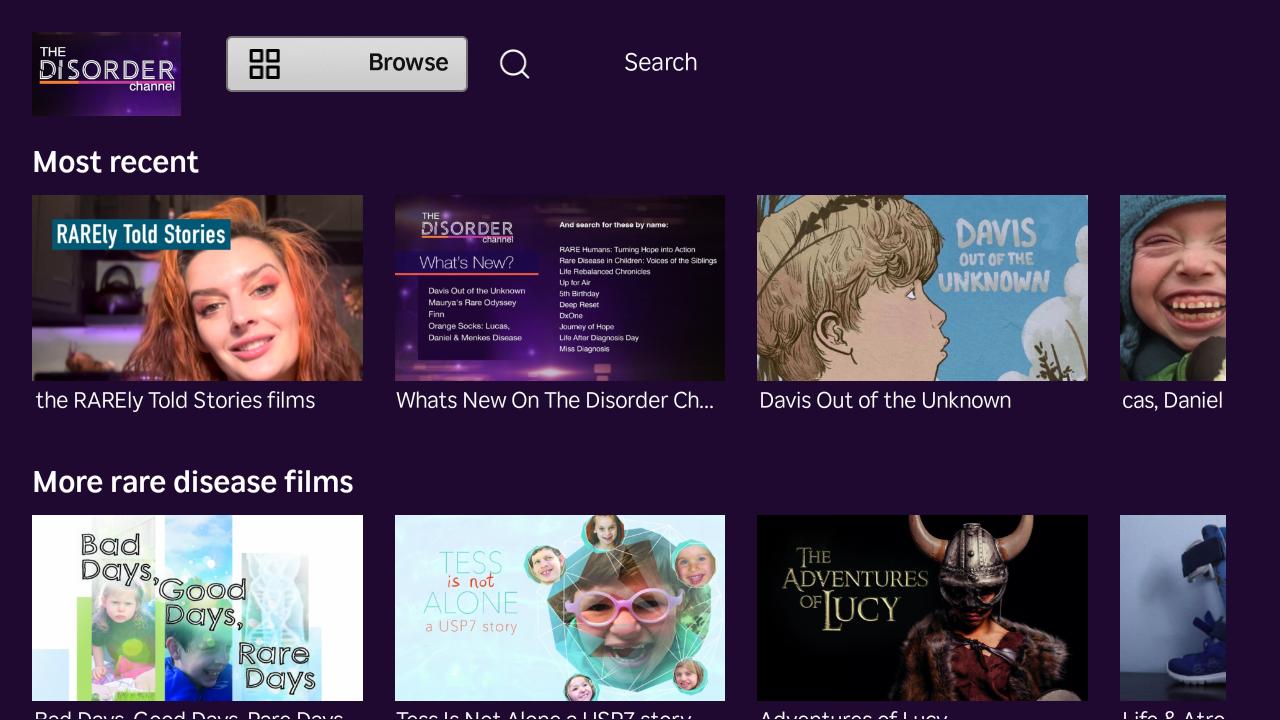Open the RAREly Told Stories thumbnail
1280x720 pixels.
(x=197, y=288)
